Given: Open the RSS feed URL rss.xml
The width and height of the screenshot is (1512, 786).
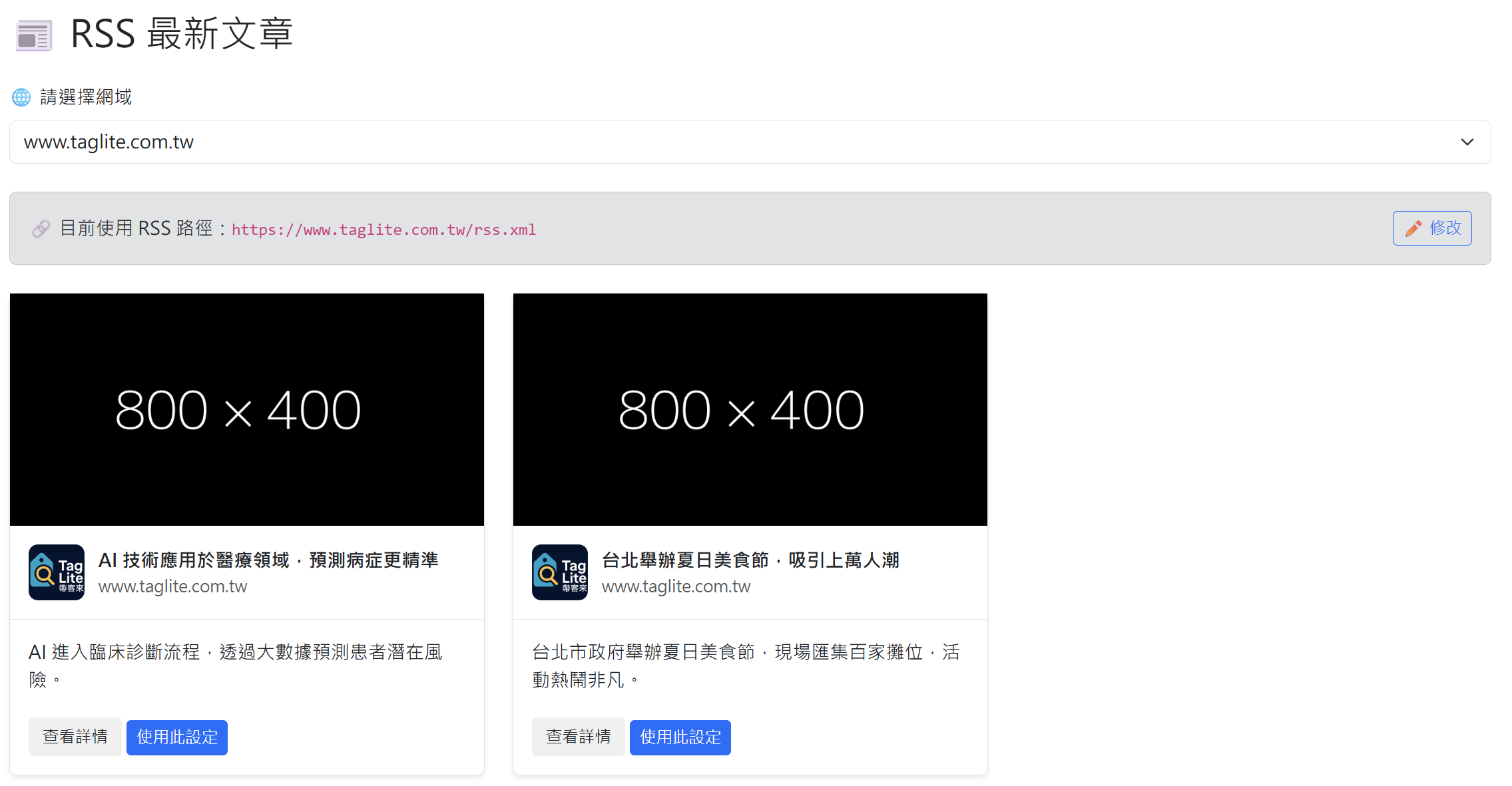Looking at the screenshot, I should point(383,230).
